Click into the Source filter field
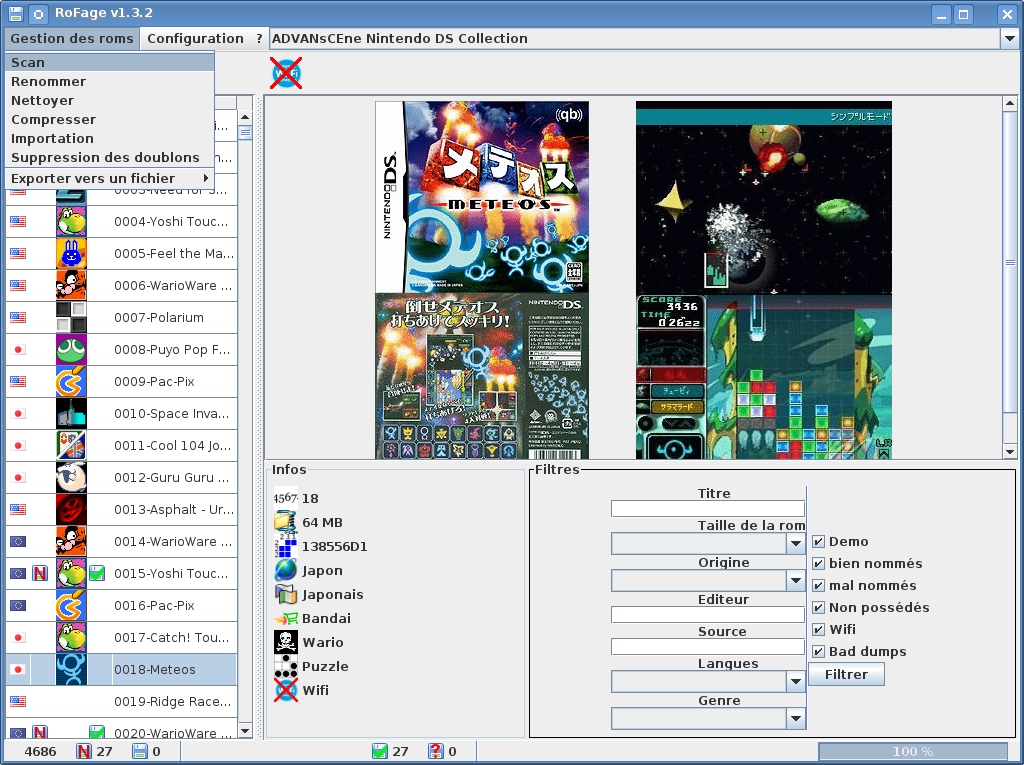The height and width of the screenshot is (765, 1024). coord(708,647)
